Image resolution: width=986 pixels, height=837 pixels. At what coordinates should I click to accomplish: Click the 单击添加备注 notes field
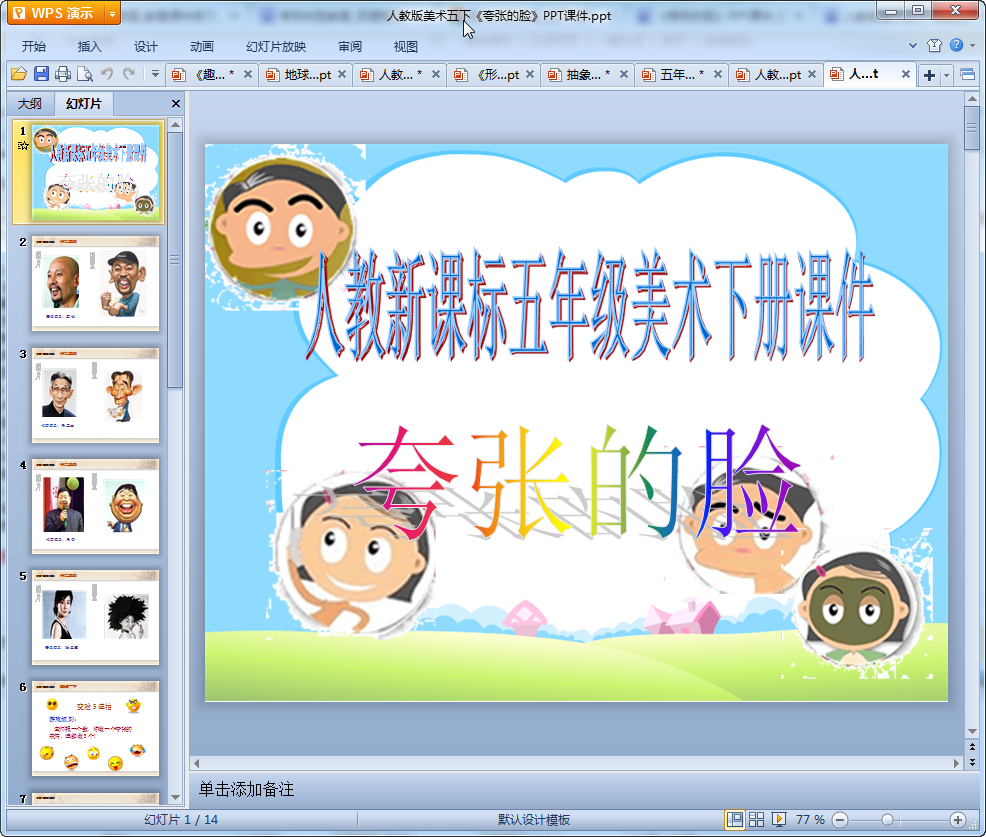click(x=579, y=790)
